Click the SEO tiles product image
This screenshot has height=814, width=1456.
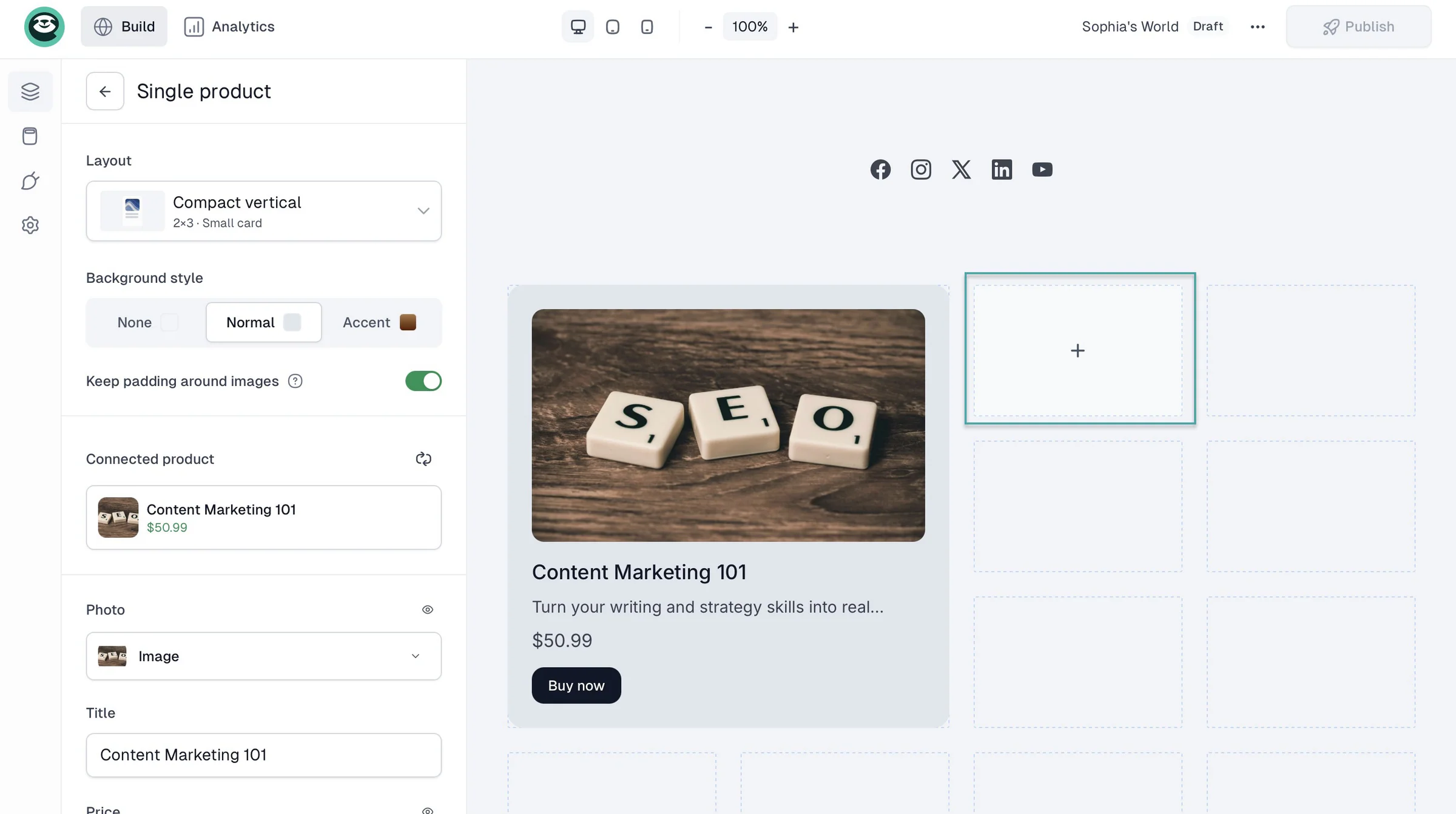point(728,426)
